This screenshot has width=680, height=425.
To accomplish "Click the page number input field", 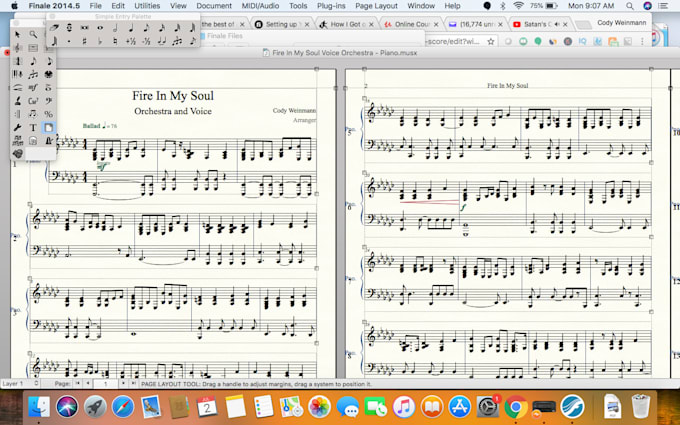I will (106, 384).
